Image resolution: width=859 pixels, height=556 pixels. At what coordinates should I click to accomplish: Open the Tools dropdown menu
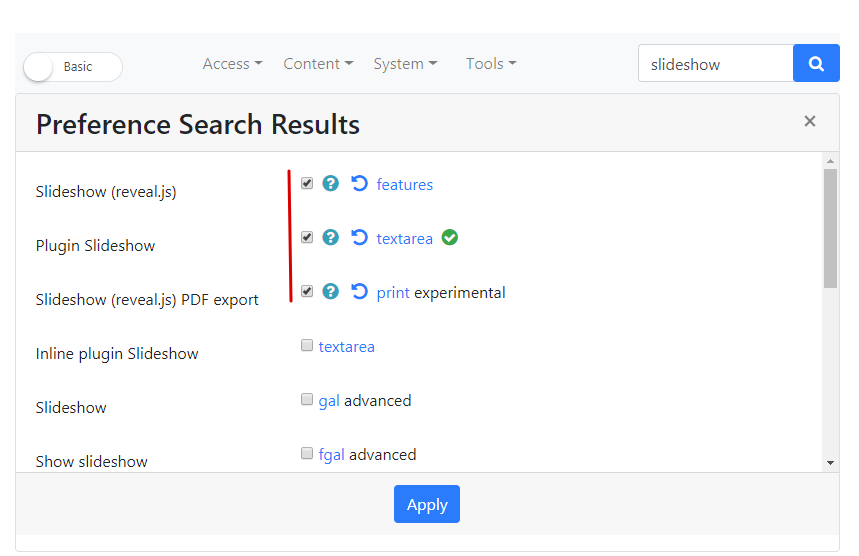[x=491, y=64]
